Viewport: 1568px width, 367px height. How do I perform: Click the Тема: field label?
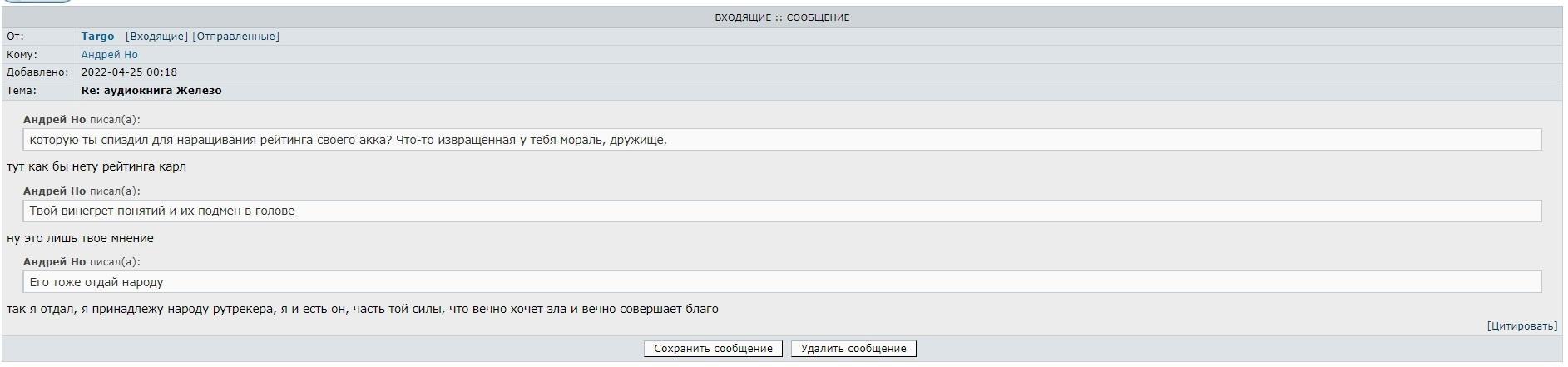click(22, 91)
